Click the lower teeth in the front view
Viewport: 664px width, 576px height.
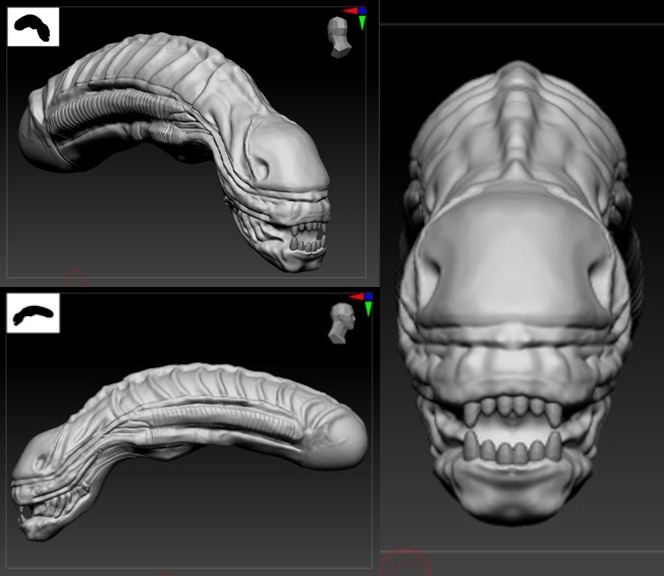click(x=512, y=449)
